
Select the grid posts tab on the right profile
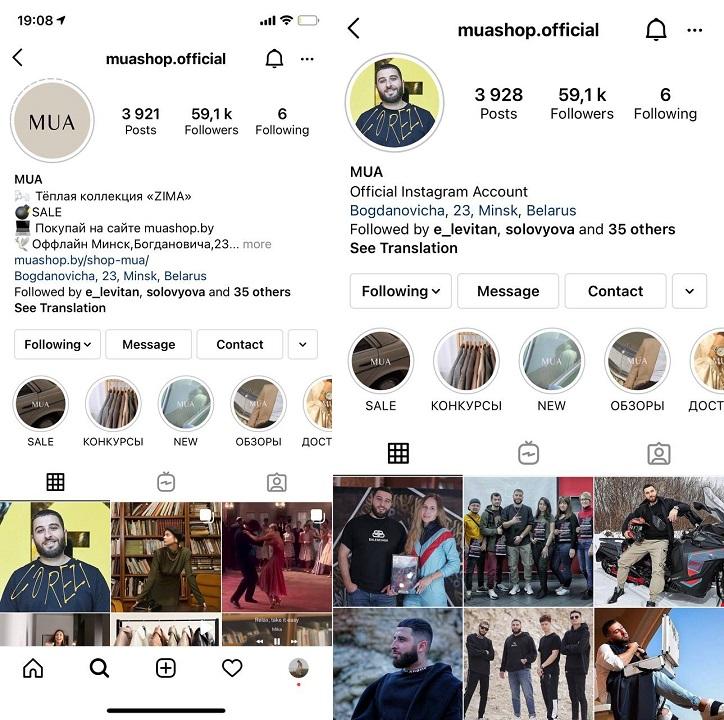tap(398, 454)
